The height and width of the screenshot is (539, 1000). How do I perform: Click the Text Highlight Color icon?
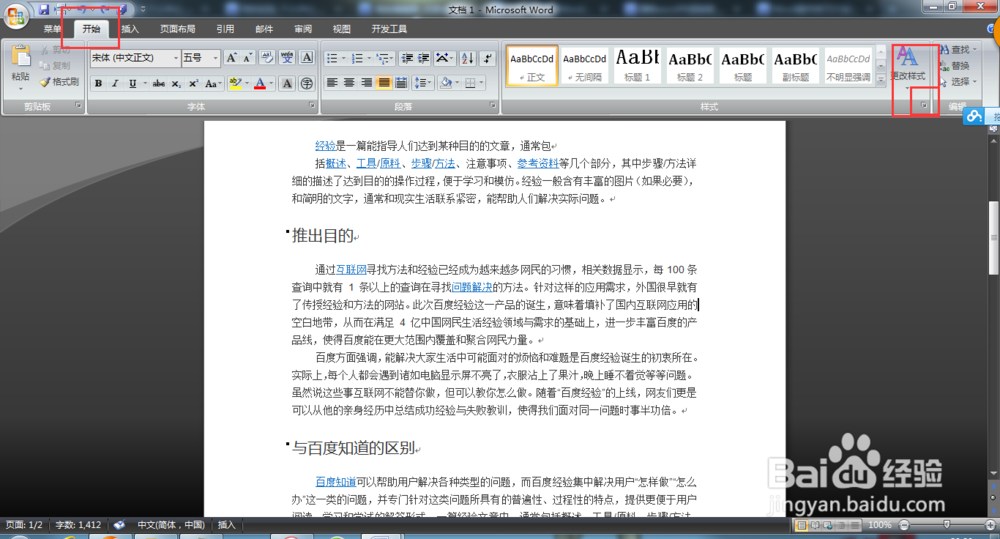click(x=235, y=84)
